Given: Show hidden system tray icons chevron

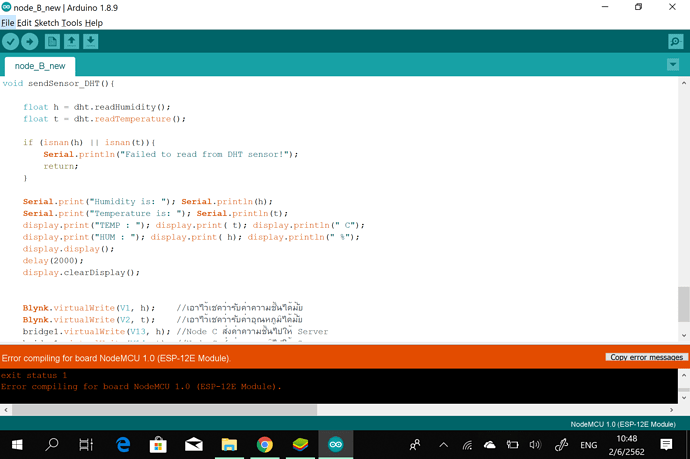Looking at the screenshot, I should (444, 445).
